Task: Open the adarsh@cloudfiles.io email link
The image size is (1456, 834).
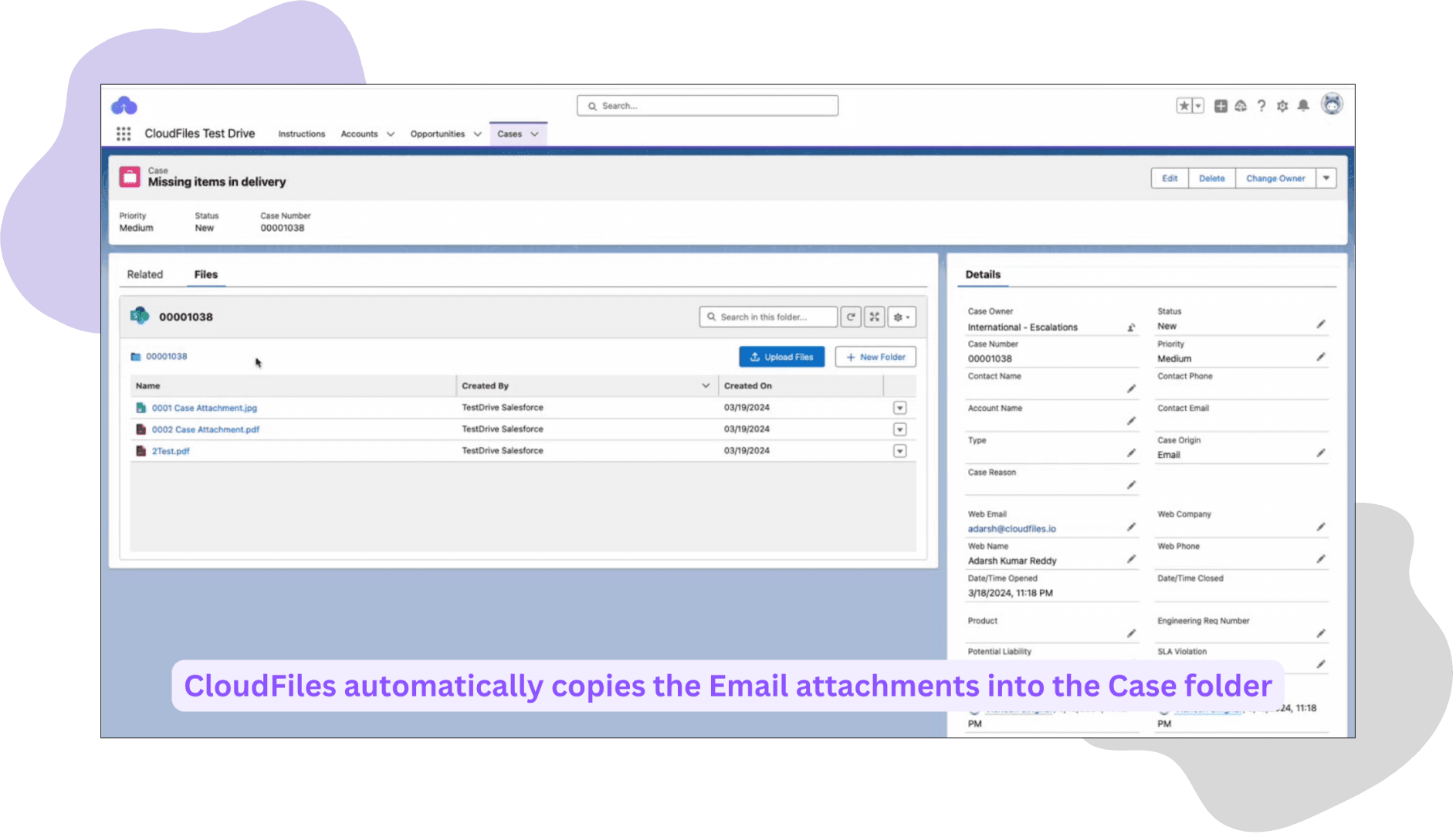Action: (x=1011, y=529)
